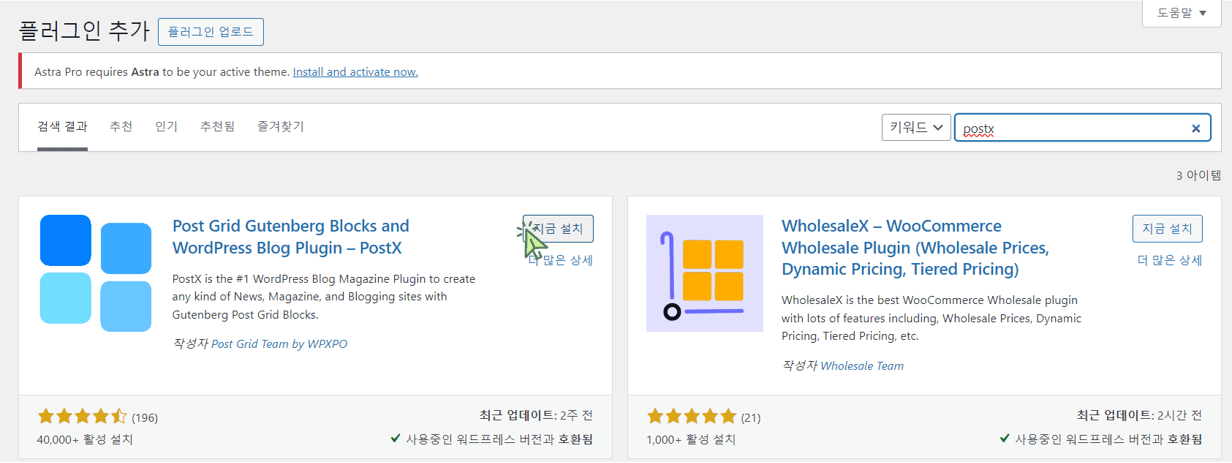
Task: Click the 3 아이템 results count text
Action: pos(1199,176)
